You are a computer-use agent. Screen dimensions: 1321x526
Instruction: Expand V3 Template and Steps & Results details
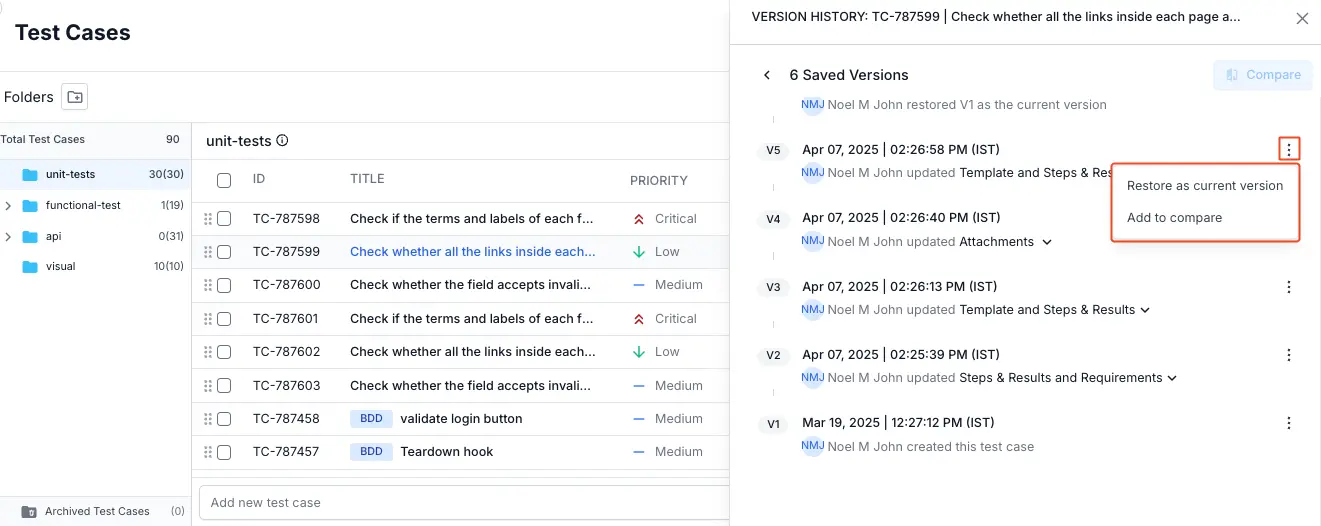point(1145,310)
